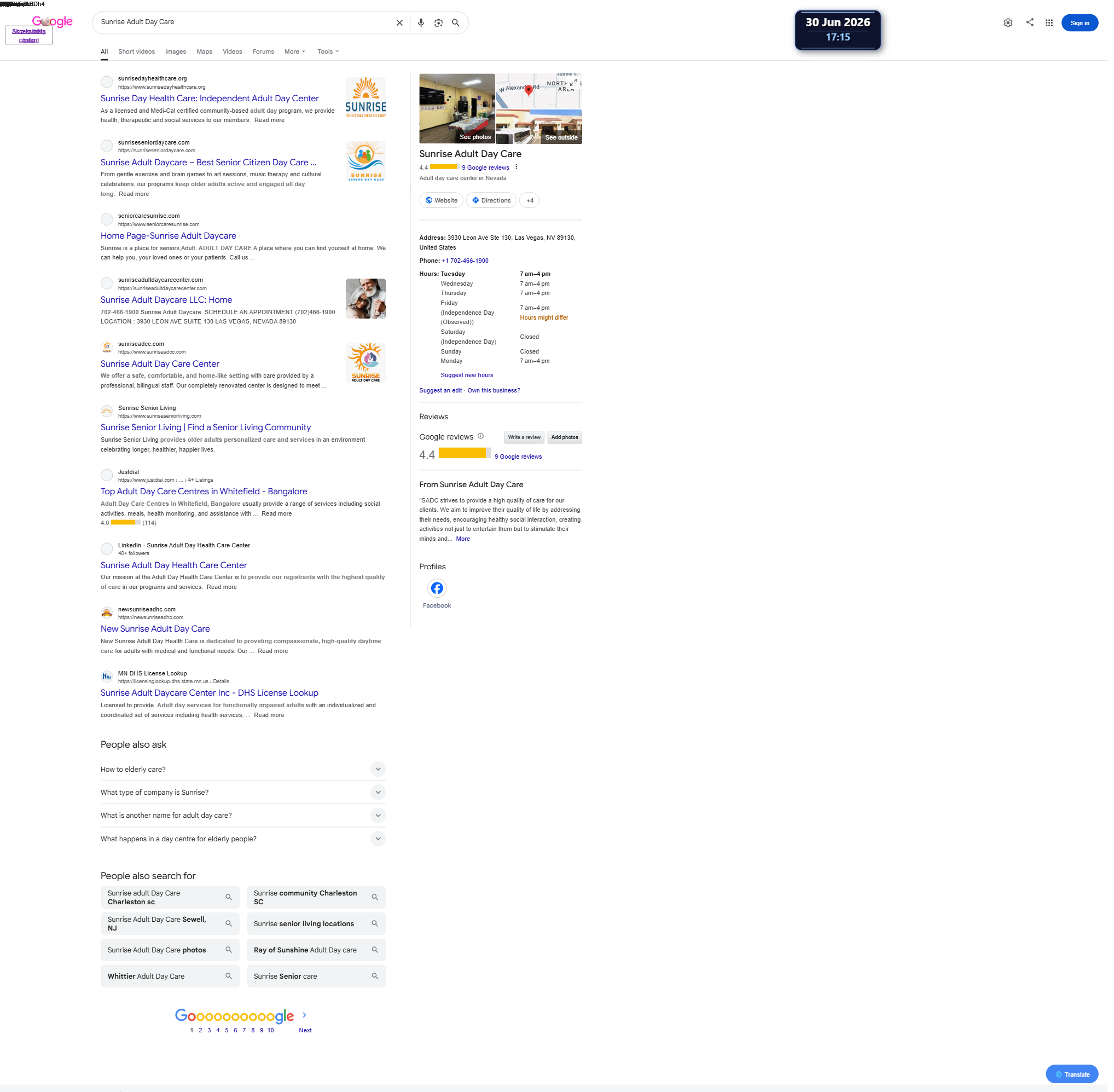
Task: Click the Sunrise Senior Living favicon
Action: [x=107, y=411]
